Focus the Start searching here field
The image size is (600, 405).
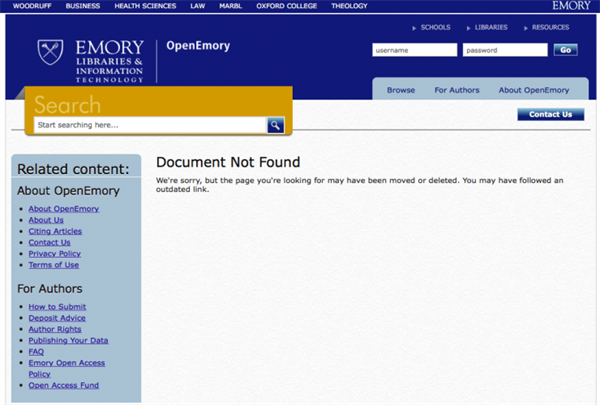[150, 125]
